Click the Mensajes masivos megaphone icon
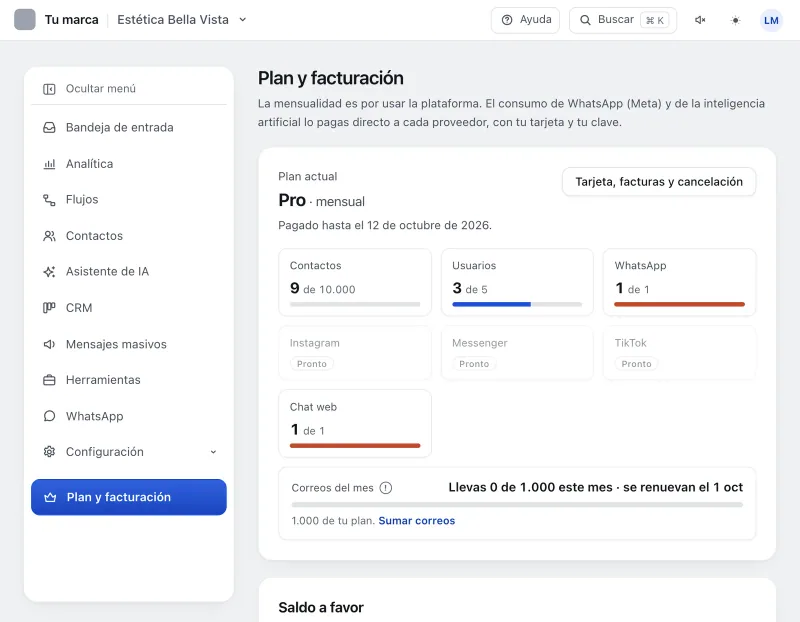 [49, 344]
